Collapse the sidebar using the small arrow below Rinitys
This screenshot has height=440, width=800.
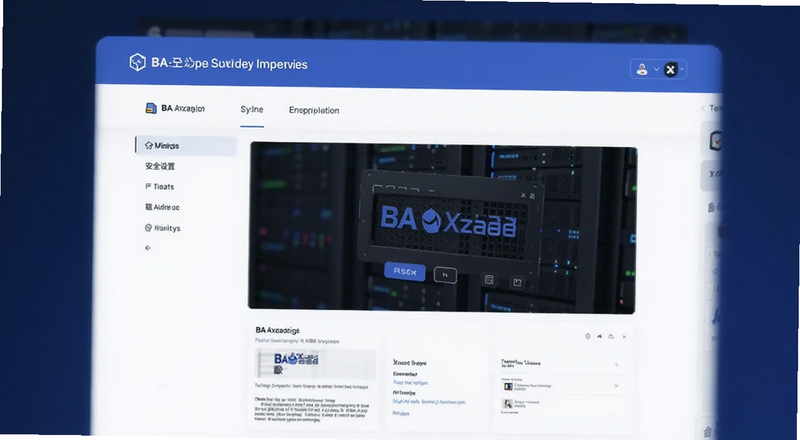pos(148,248)
